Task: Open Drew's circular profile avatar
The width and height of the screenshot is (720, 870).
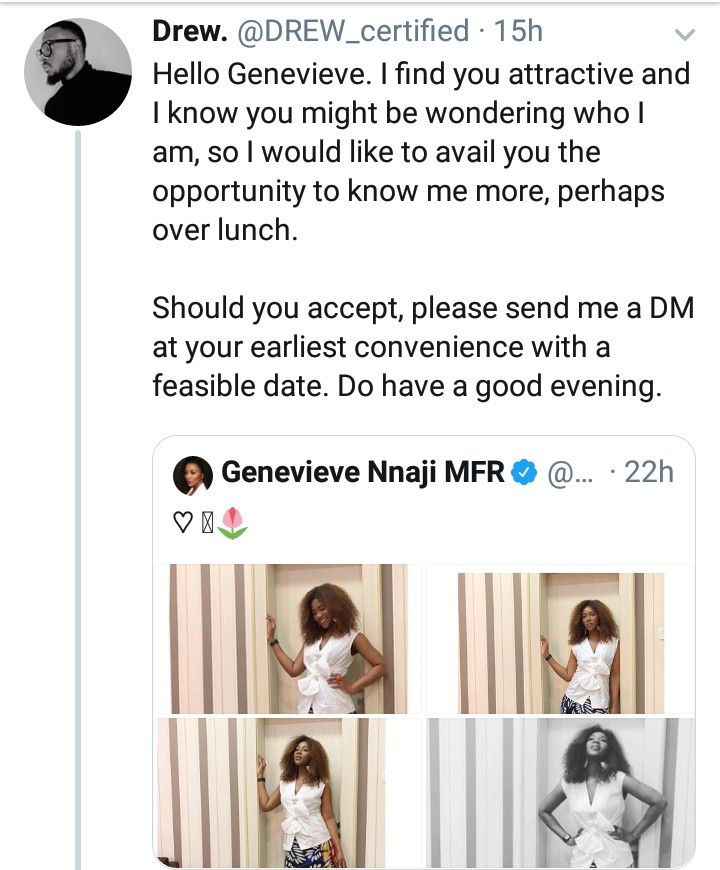Action: 78,72
